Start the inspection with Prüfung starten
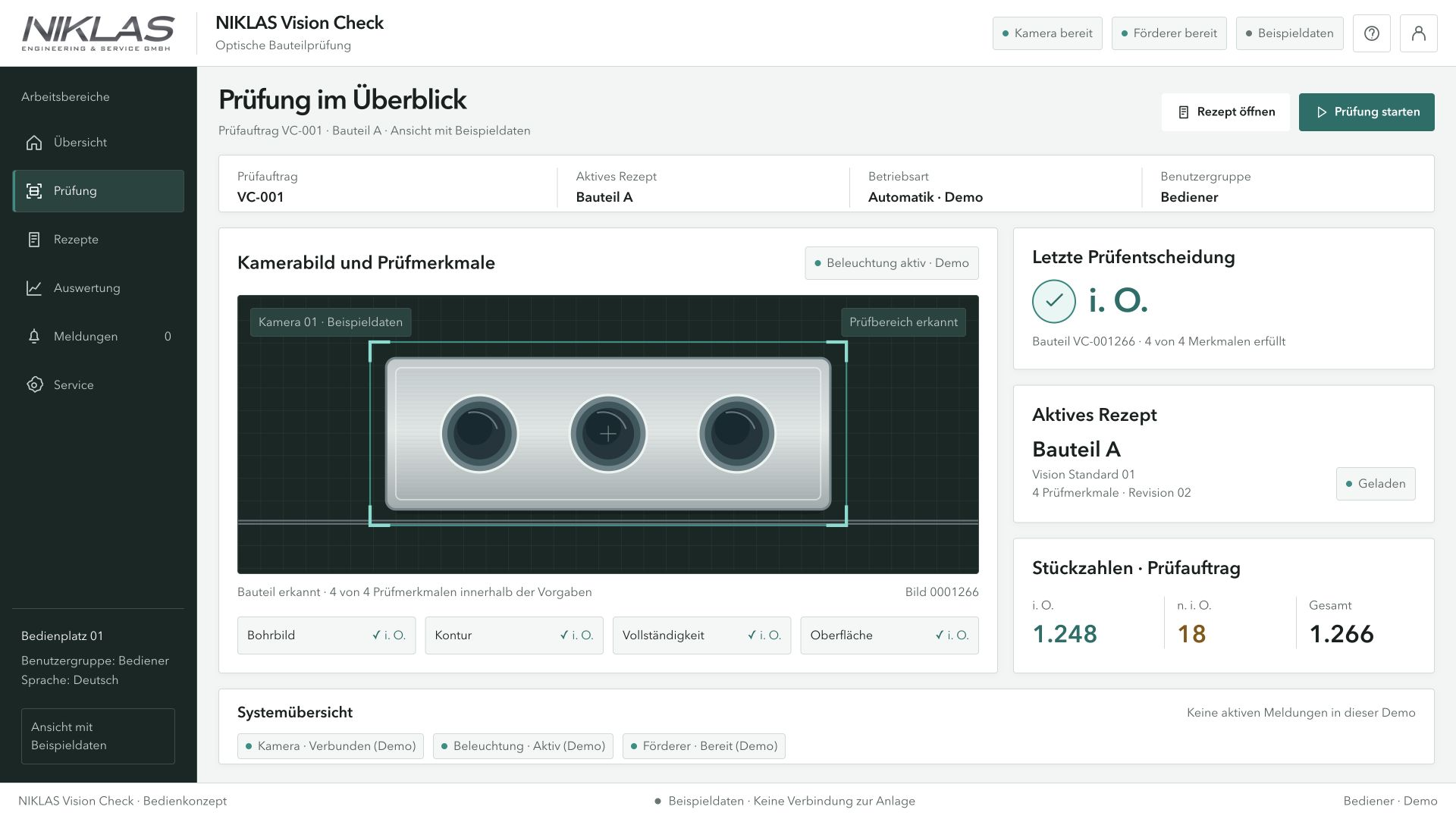 click(1366, 112)
